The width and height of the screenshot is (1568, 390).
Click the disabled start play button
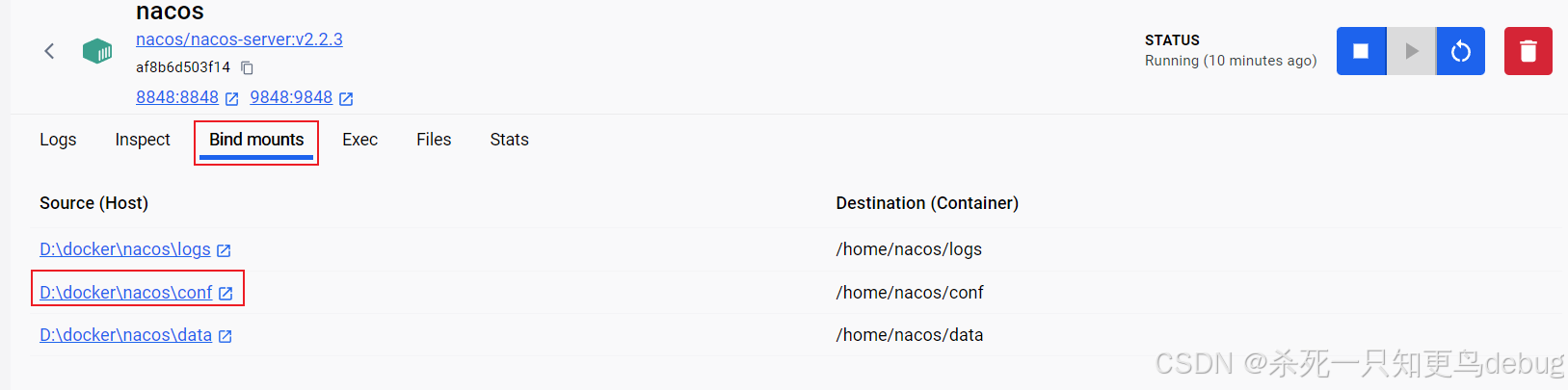[1411, 51]
